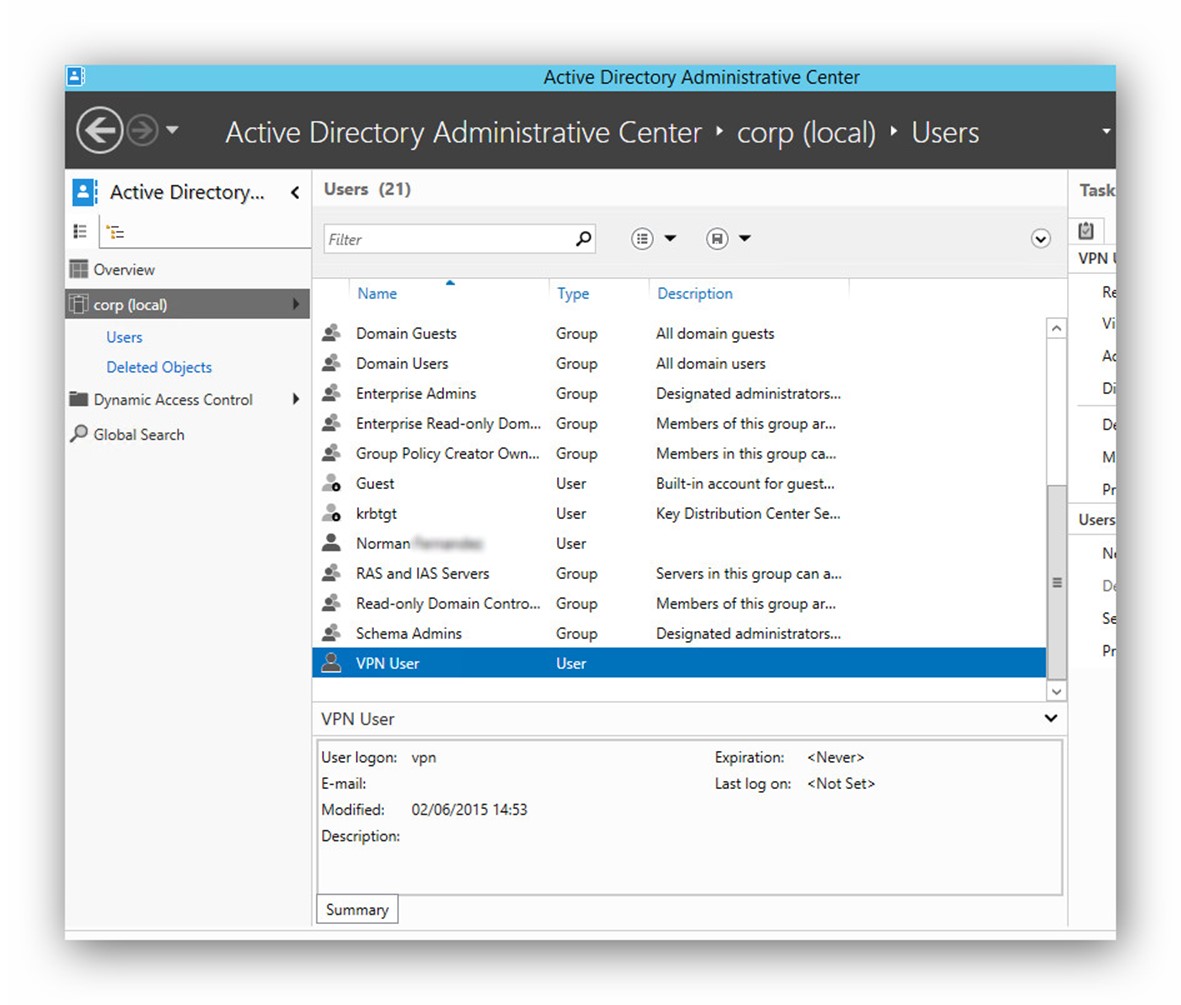Select the Domain Users group icon
This screenshot has width=1181, height=1005.
pos(331,363)
